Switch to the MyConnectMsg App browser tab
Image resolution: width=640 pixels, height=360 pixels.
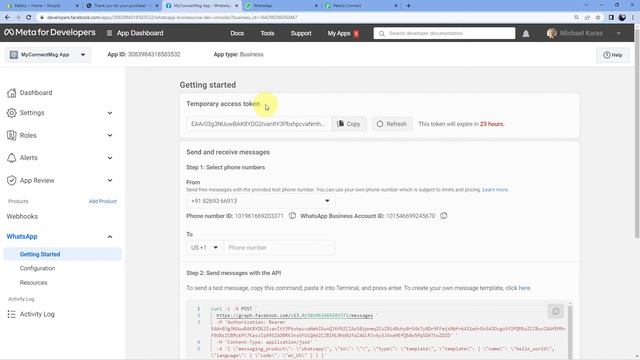(x=202, y=6)
